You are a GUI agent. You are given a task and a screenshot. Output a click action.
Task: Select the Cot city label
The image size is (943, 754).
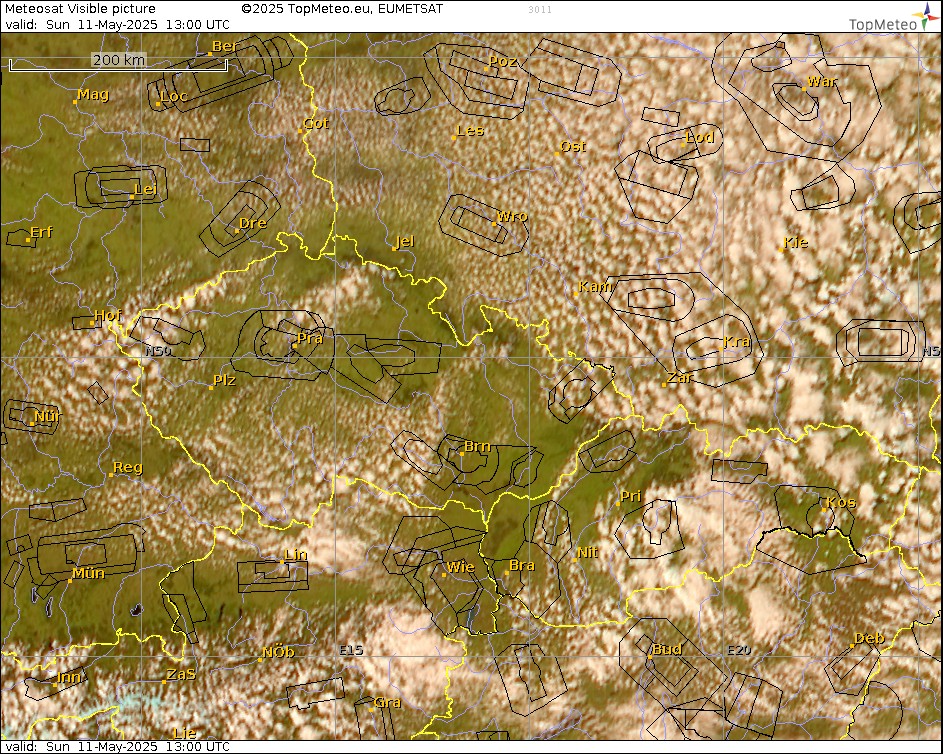pos(316,123)
